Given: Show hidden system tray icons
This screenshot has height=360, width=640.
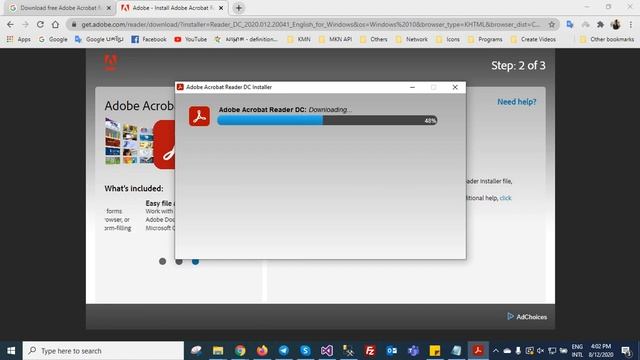Looking at the screenshot, I should (x=496, y=351).
